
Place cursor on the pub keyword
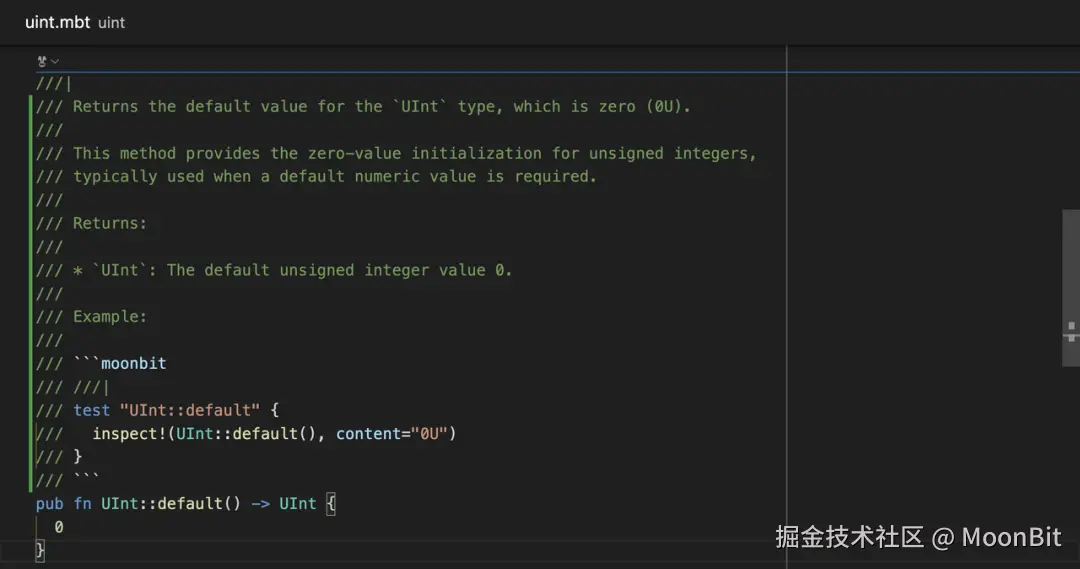(x=49, y=503)
